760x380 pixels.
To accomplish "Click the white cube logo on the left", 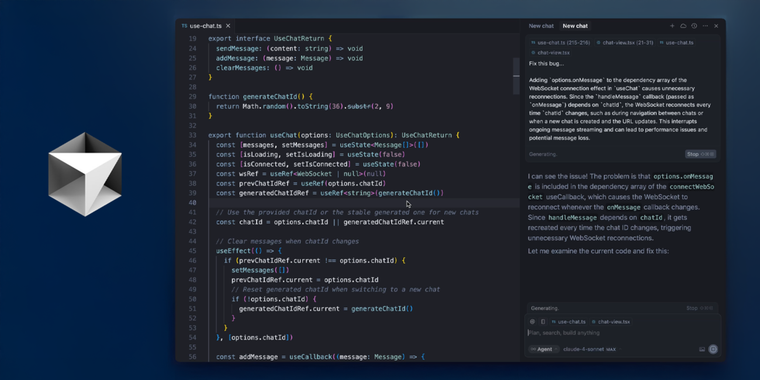I will click(85, 174).
